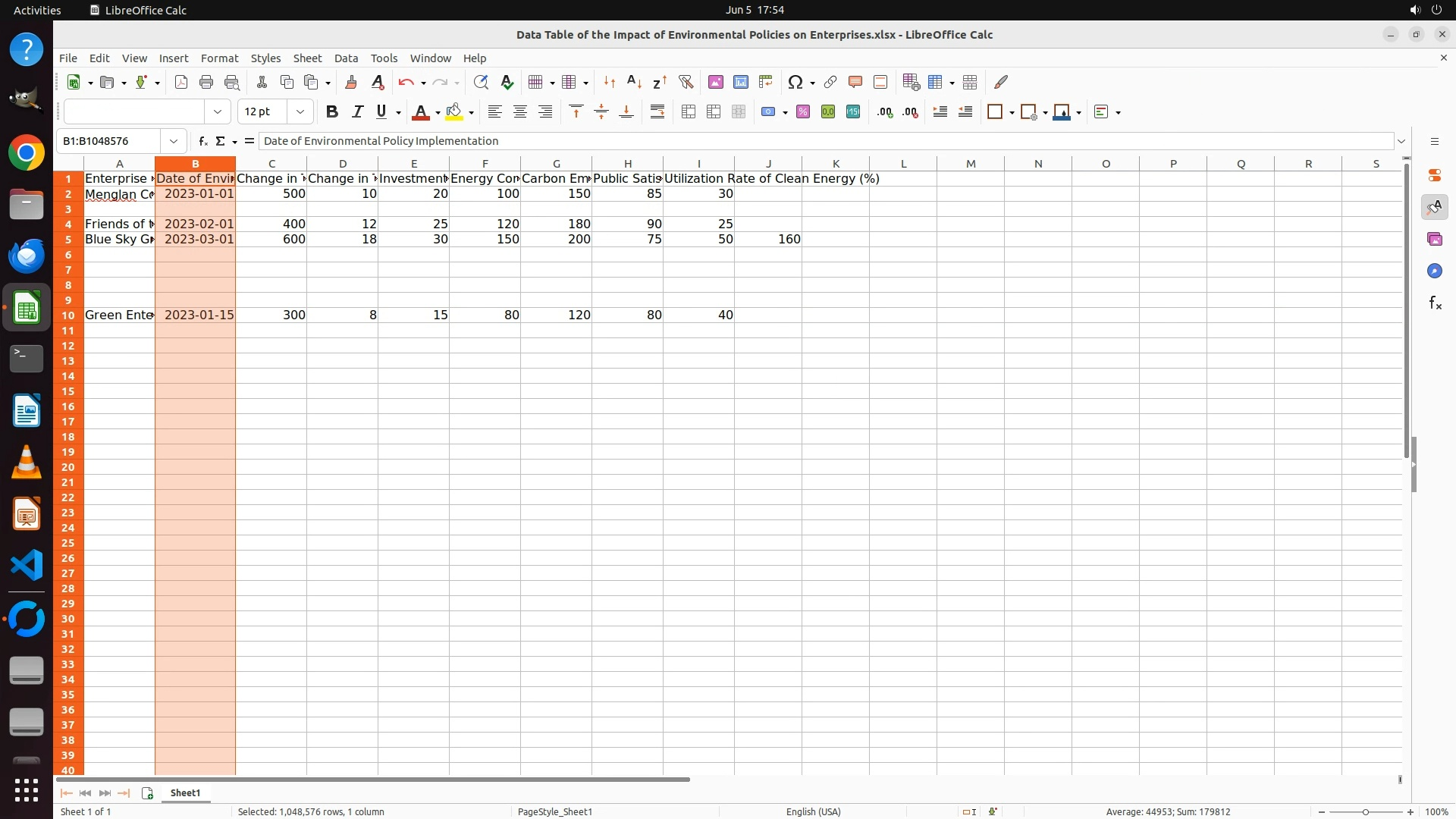Click the Sort Ascending icon

[635, 82]
